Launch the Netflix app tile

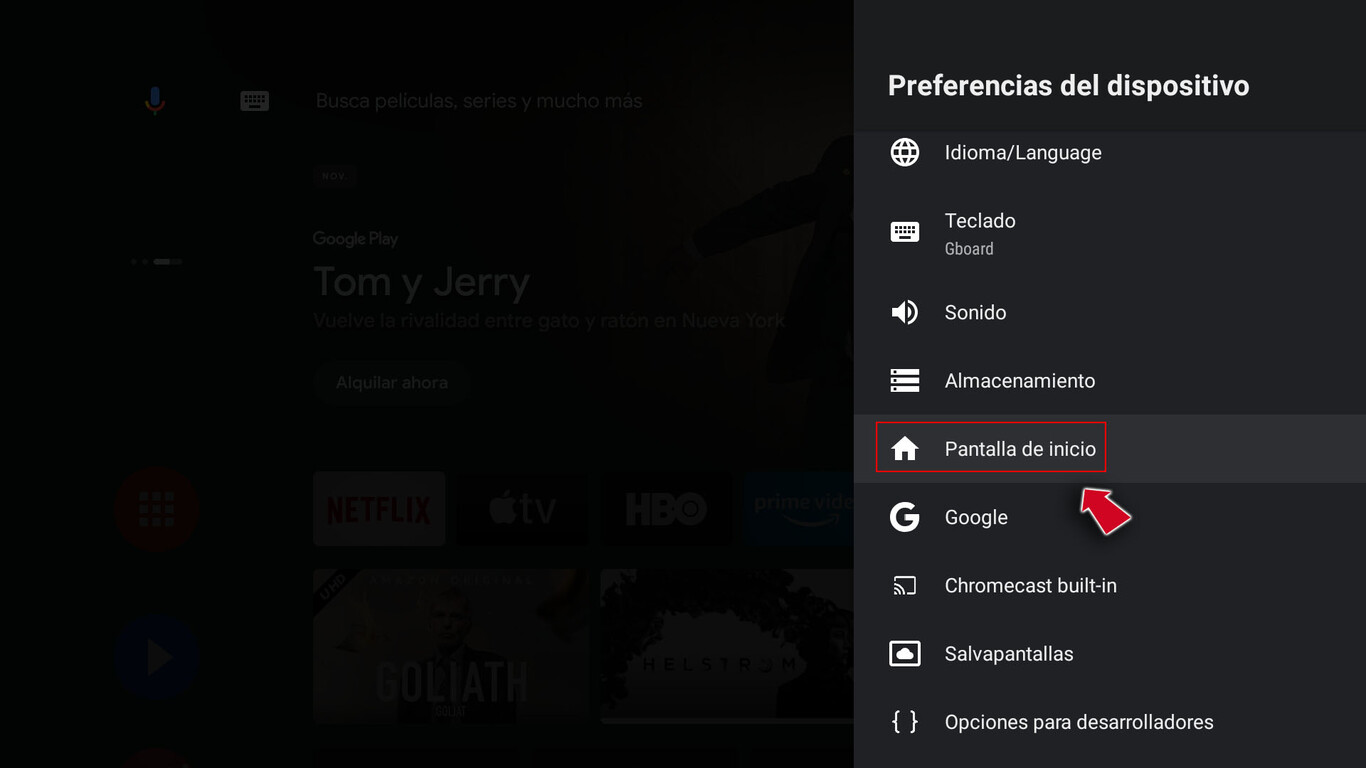(x=379, y=509)
